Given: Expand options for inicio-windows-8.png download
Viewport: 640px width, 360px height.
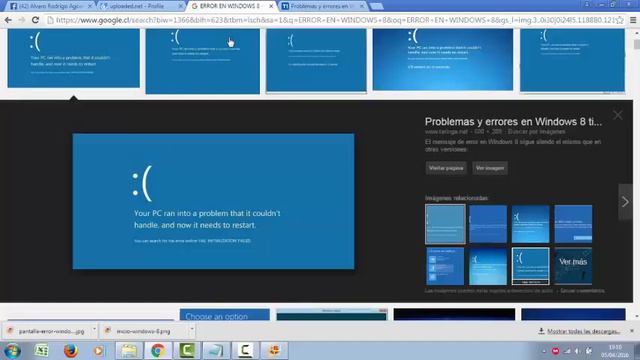Looking at the screenshot, I should click(x=192, y=329).
